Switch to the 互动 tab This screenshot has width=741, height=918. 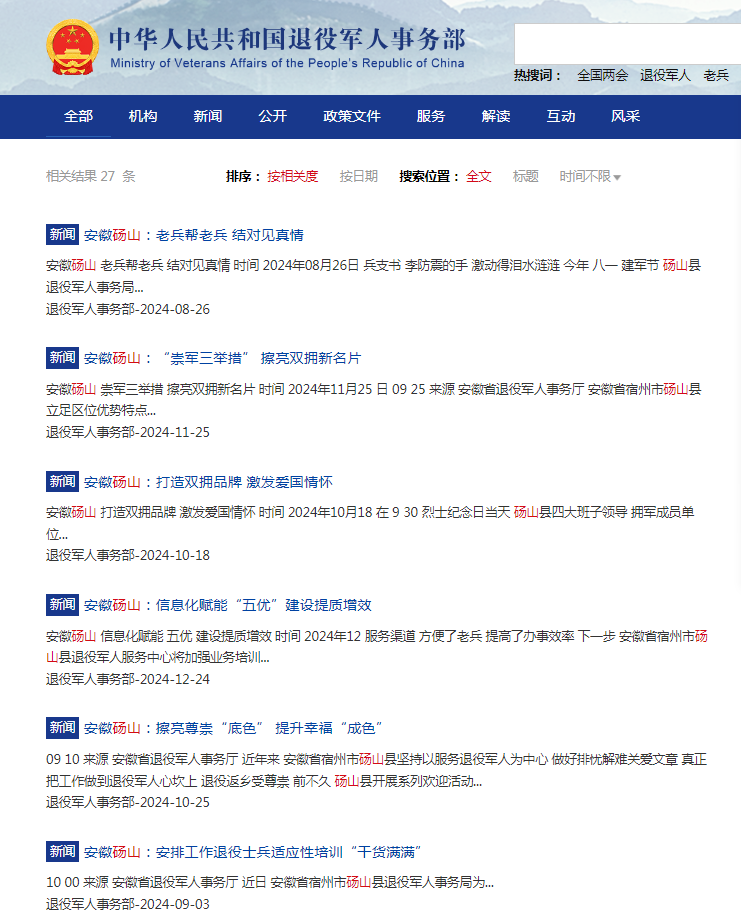(561, 117)
